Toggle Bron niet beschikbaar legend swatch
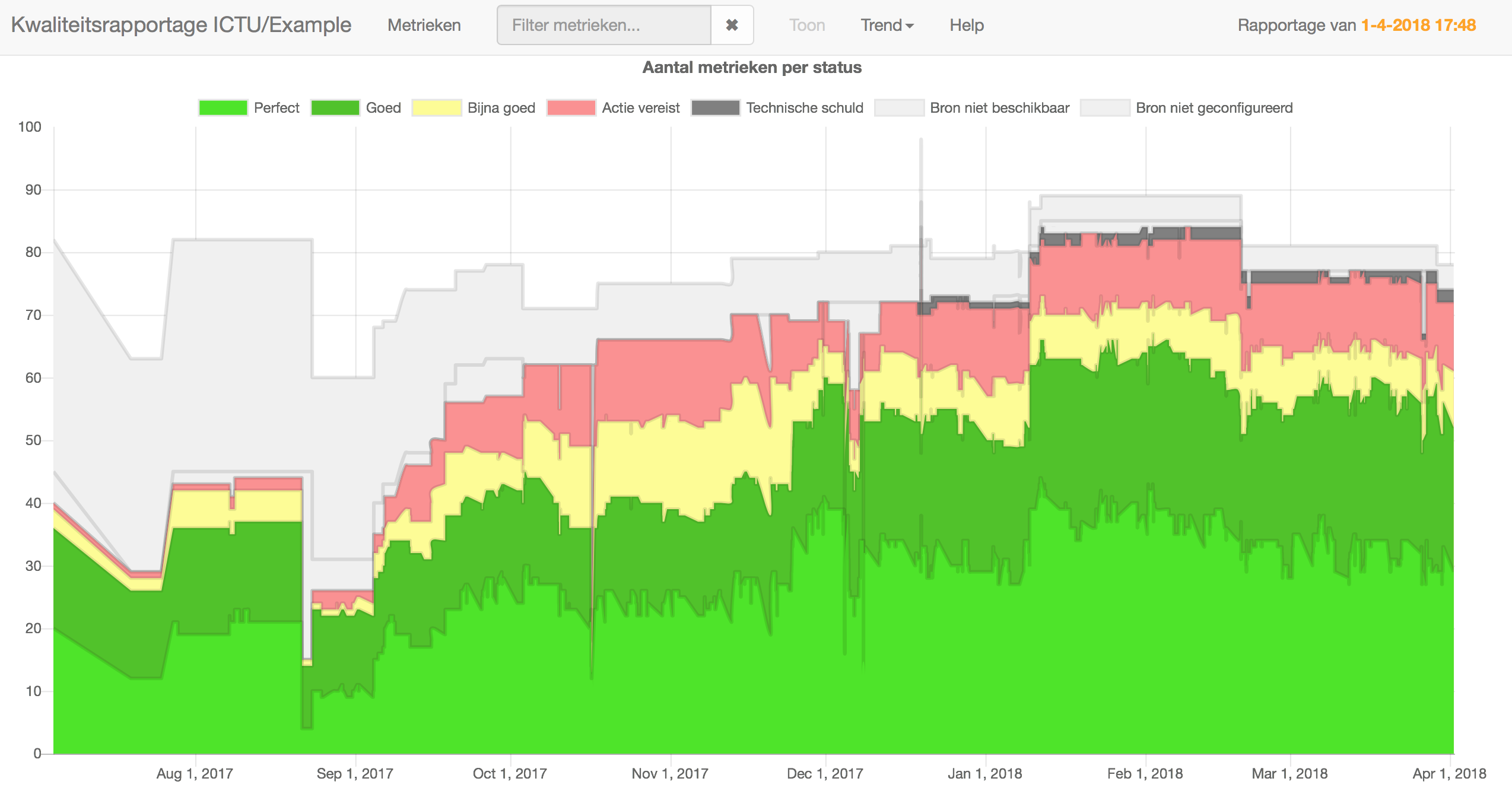This screenshot has height=794, width=1512. click(900, 107)
